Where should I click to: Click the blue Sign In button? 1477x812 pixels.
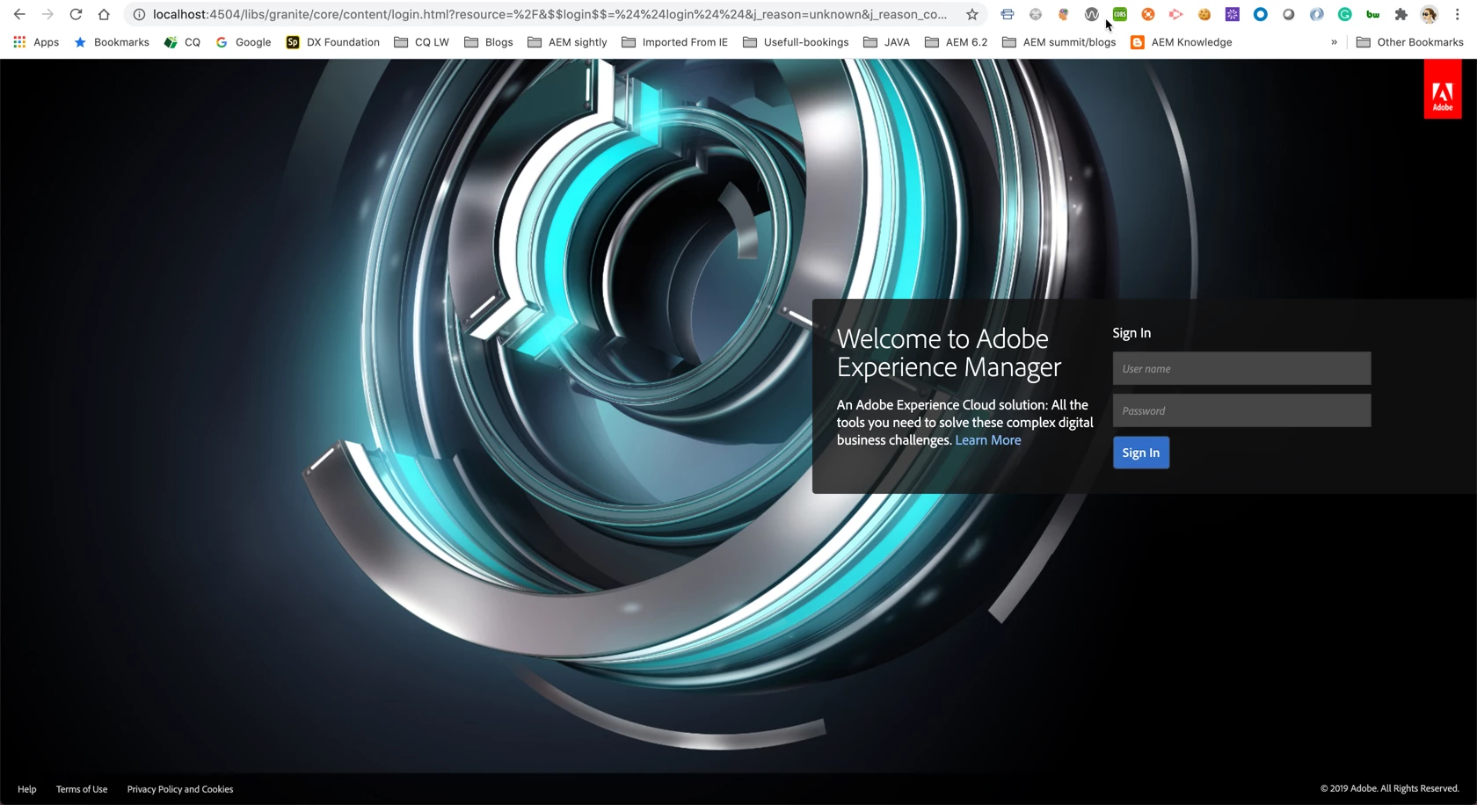pyautogui.click(x=1140, y=453)
